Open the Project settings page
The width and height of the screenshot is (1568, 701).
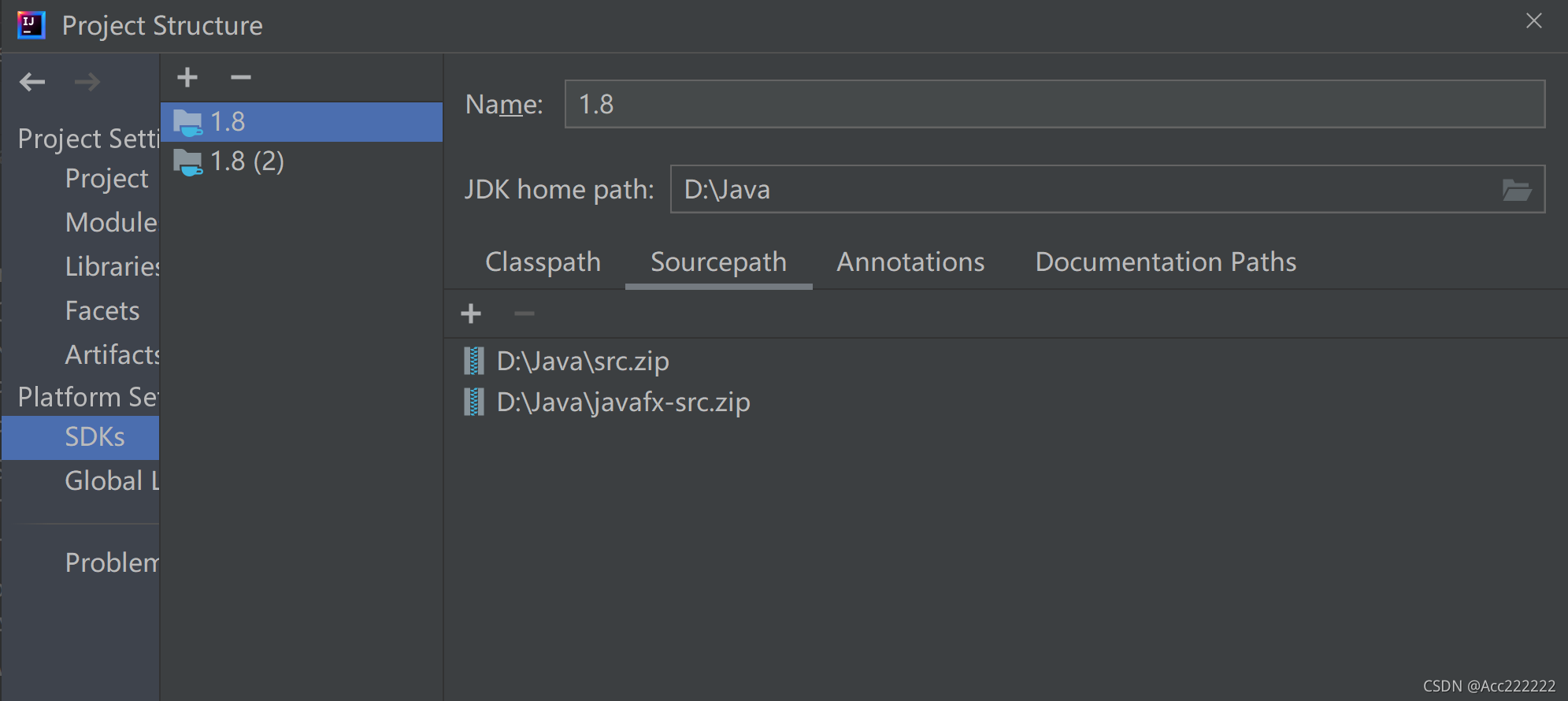point(106,179)
